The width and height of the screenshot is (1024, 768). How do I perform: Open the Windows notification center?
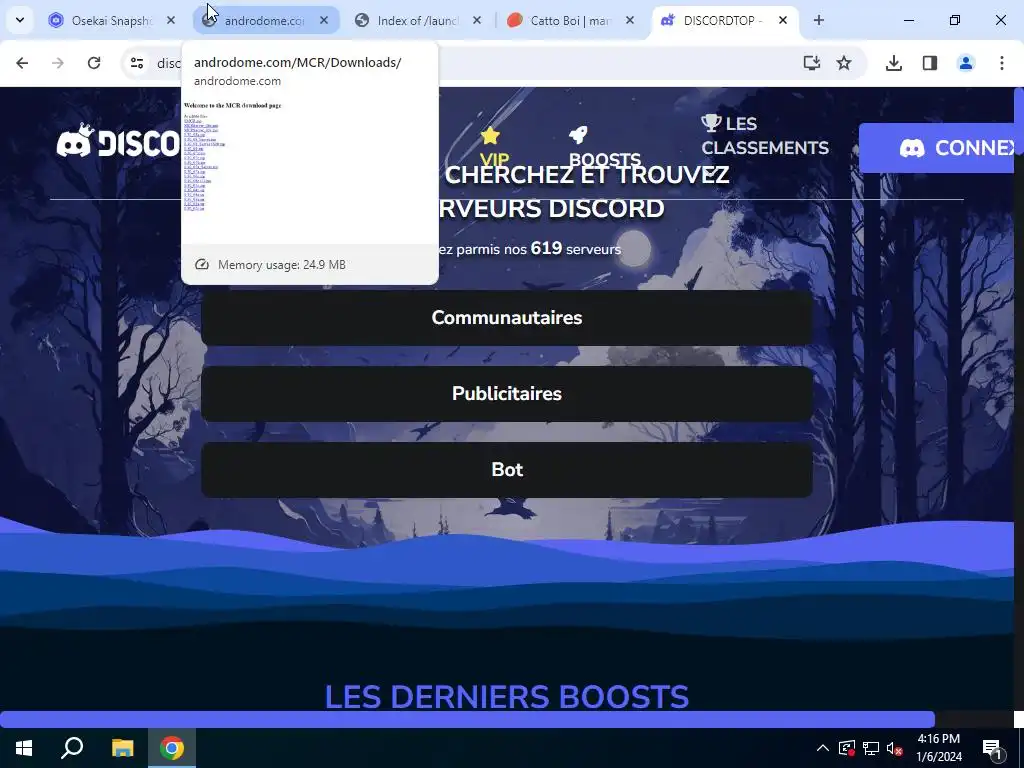pyautogui.click(x=992, y=748)
